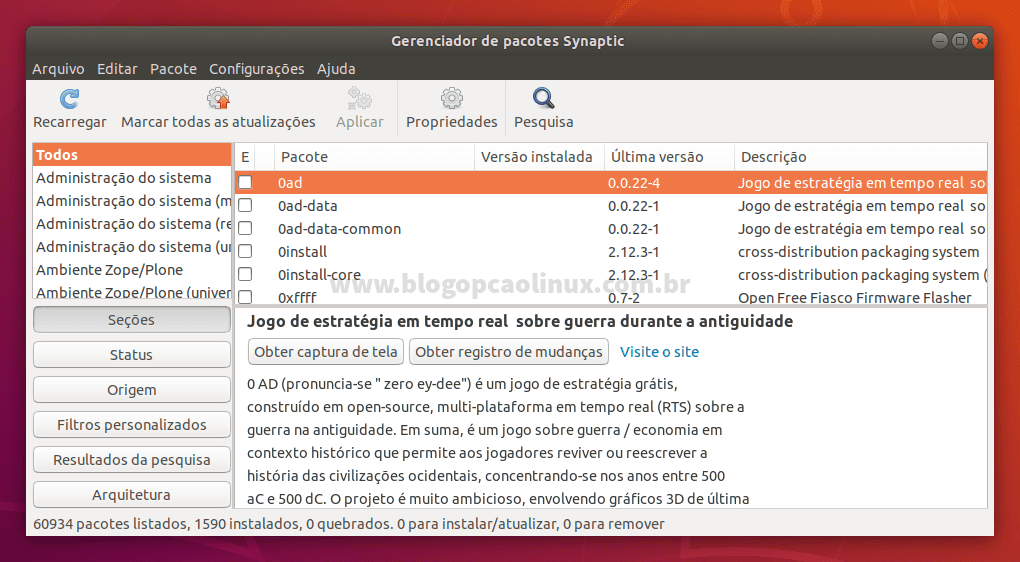Click Filtros personalizados button
Viewport: 1020px width, 562px height.
click(131, 425)
